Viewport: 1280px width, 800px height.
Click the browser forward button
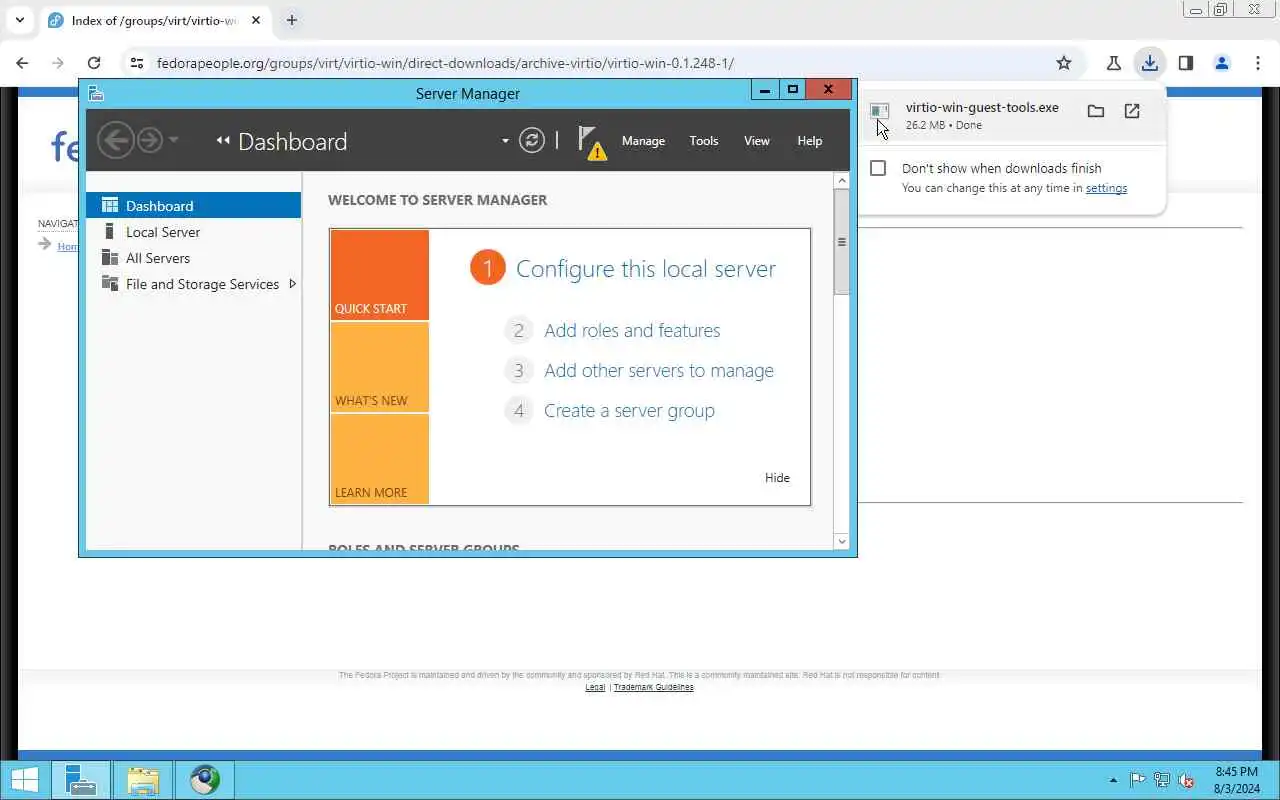tap(58, 63)
